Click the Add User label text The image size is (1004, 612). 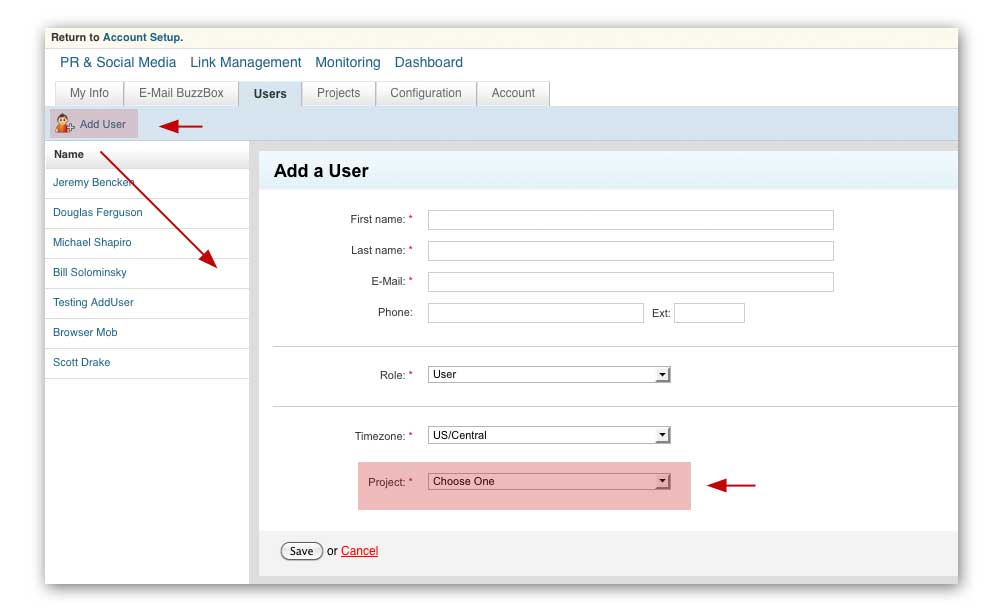click(102, 124)
